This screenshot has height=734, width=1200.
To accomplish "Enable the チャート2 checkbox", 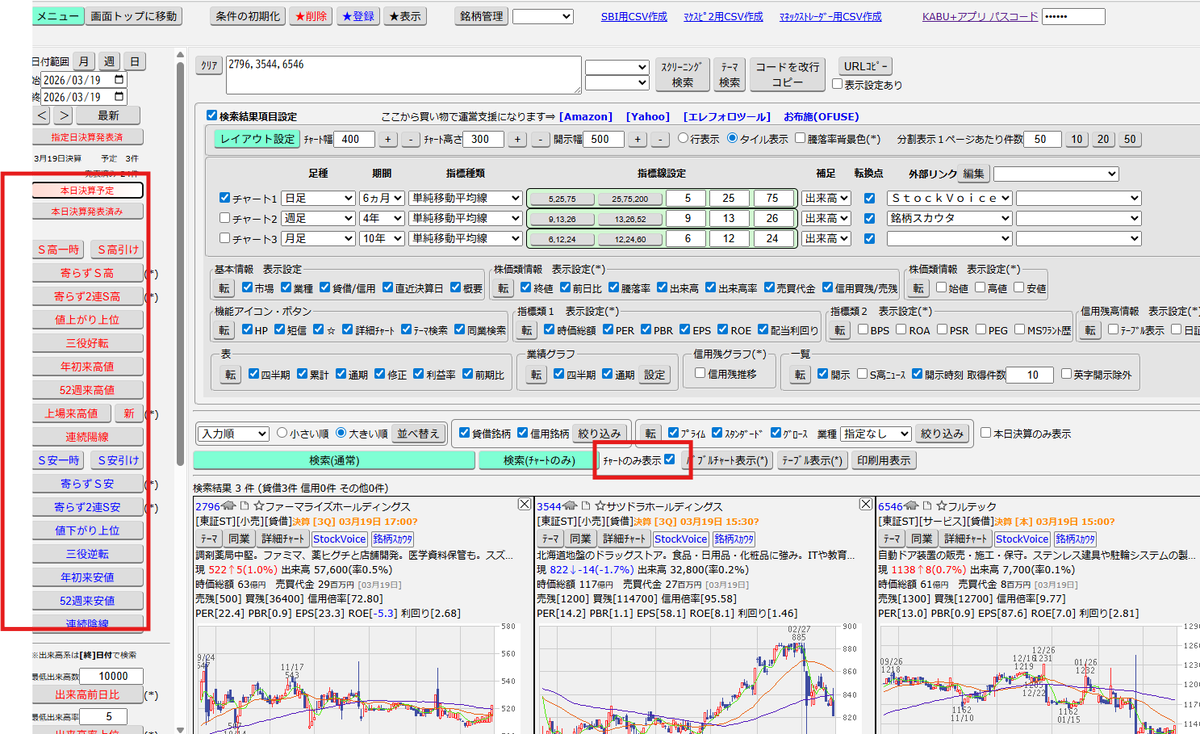I will pos(224,218).
